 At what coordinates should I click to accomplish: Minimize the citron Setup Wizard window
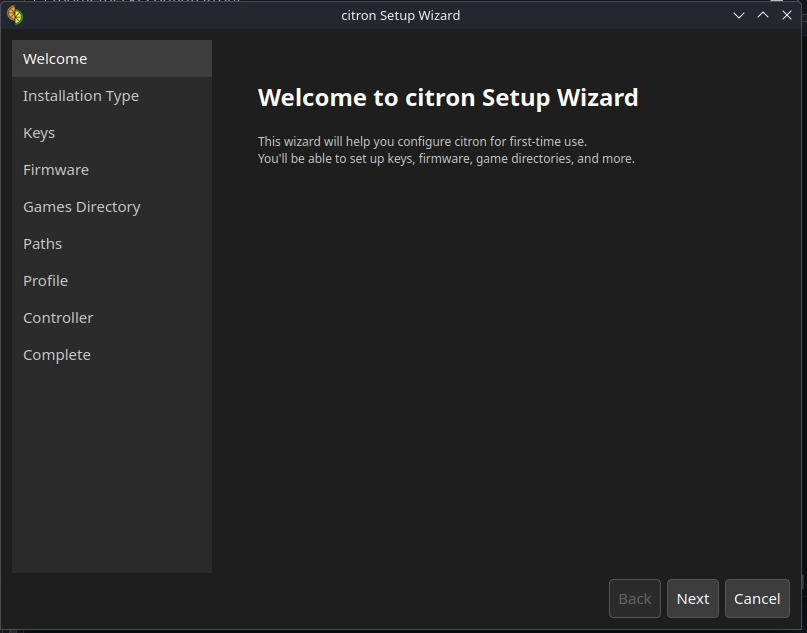[739, 15]
